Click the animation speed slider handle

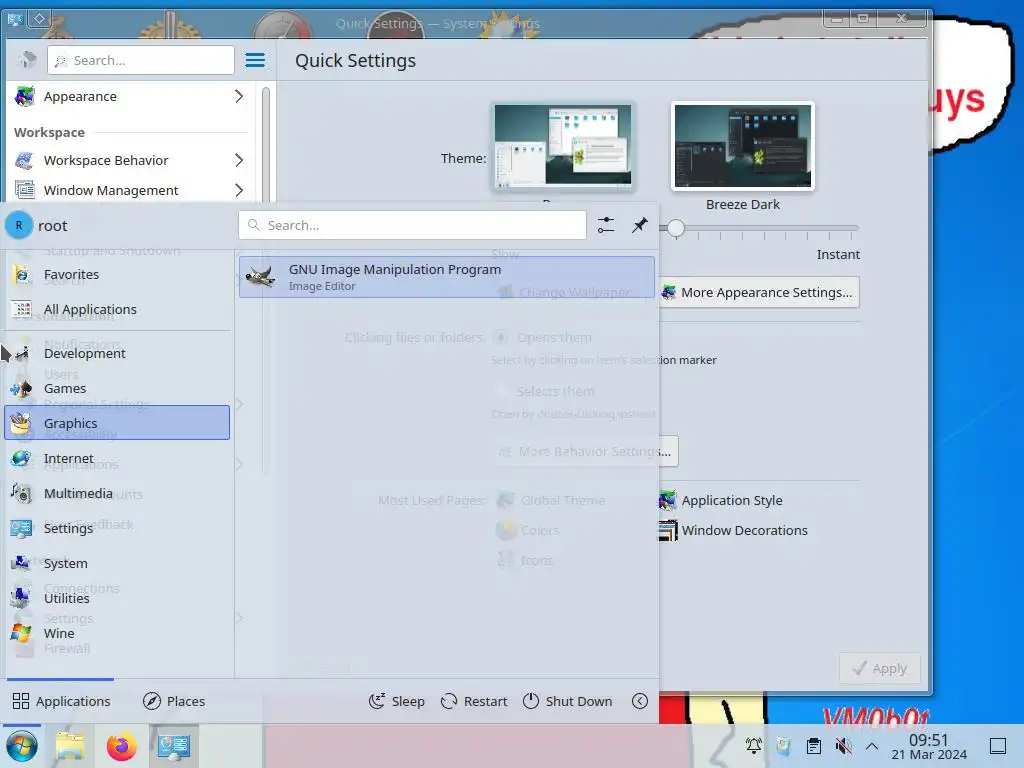click(676, 228)
